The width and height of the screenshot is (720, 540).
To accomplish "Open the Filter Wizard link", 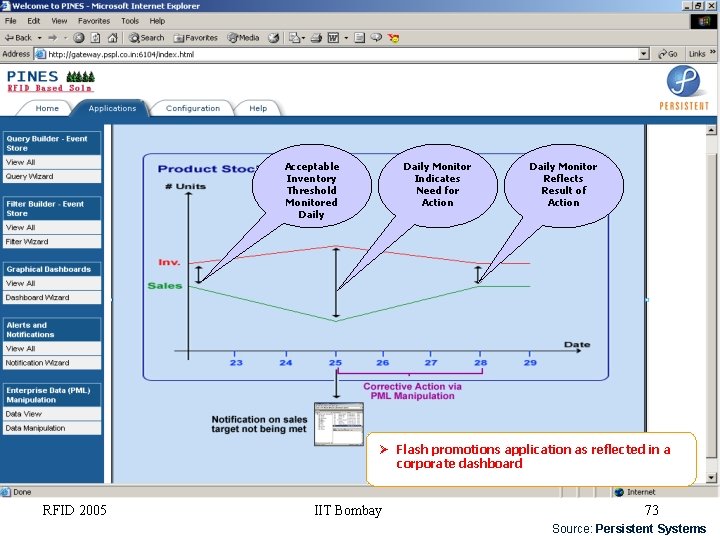I will (52, 242).
